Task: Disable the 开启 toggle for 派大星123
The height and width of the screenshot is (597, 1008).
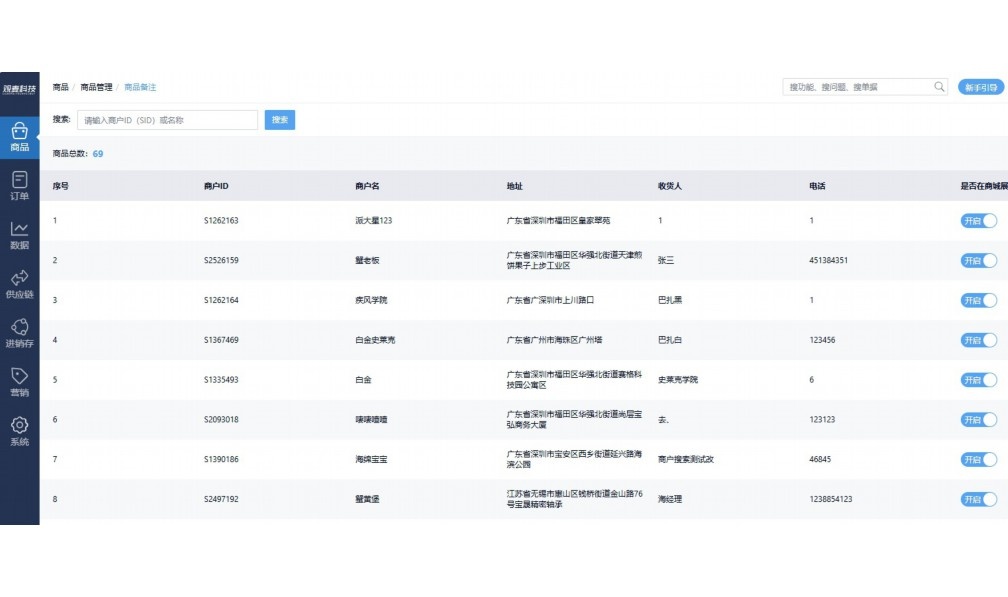Action: click(980, 220)
